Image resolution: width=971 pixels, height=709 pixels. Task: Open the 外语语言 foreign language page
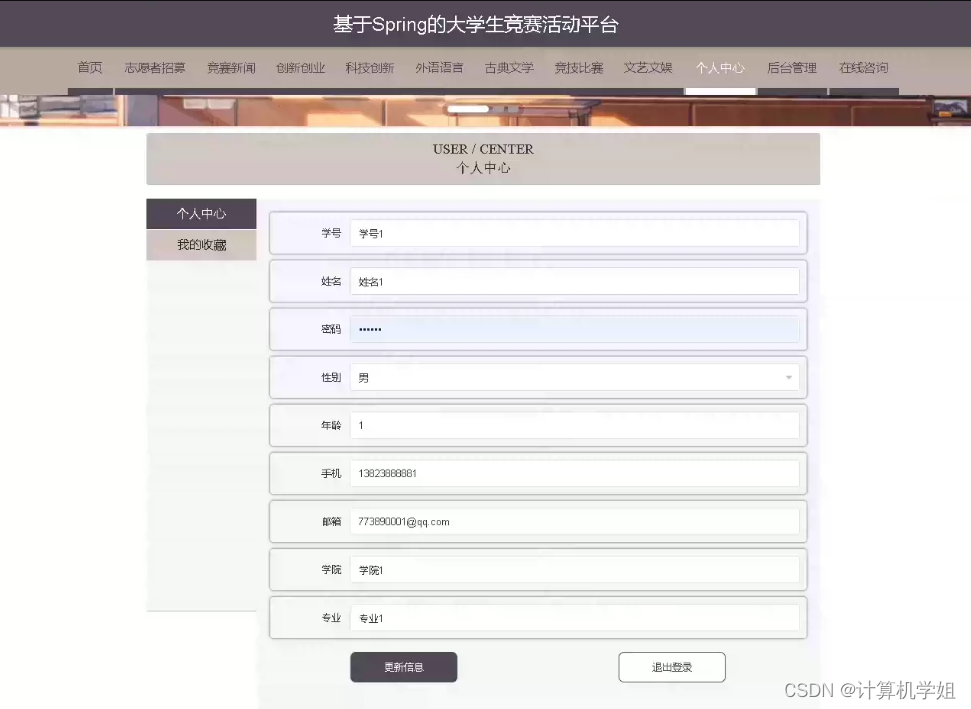(440, 68)
